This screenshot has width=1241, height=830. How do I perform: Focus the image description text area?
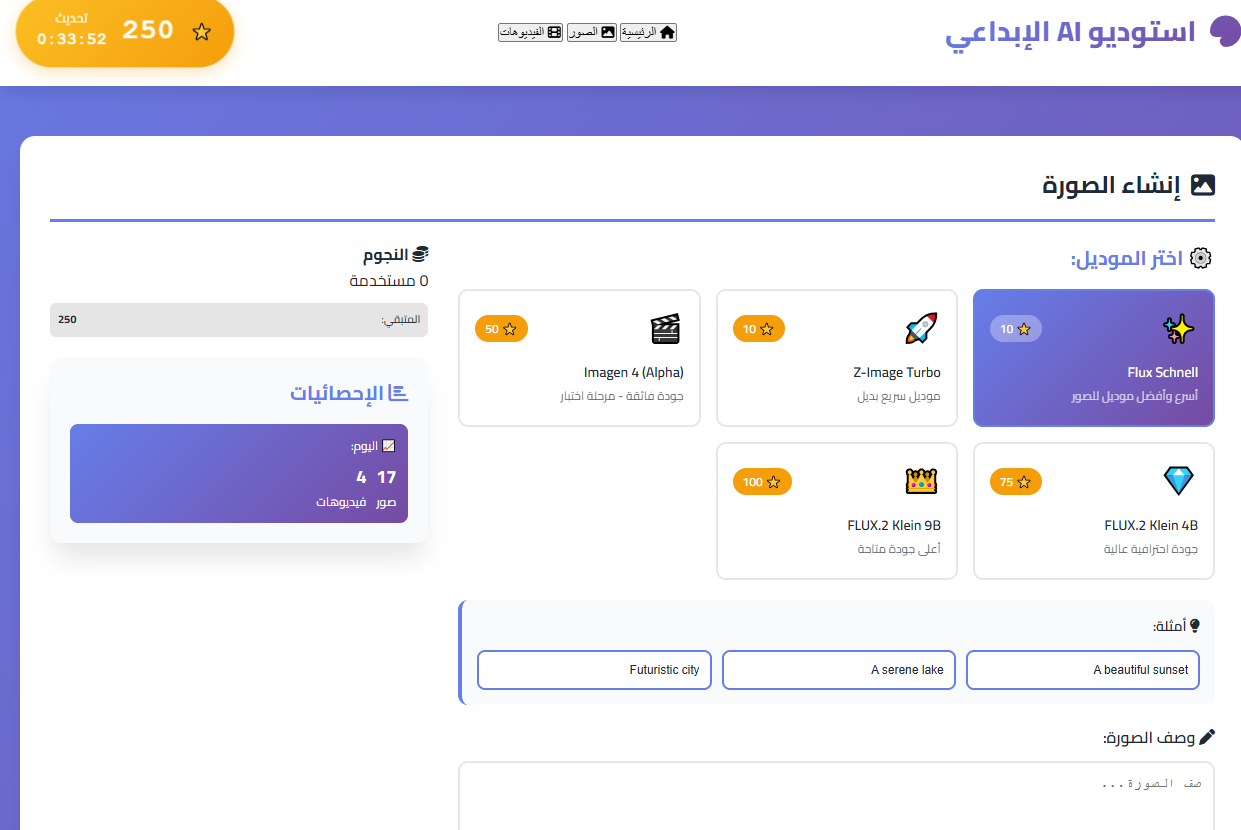(x=837, y=796)
